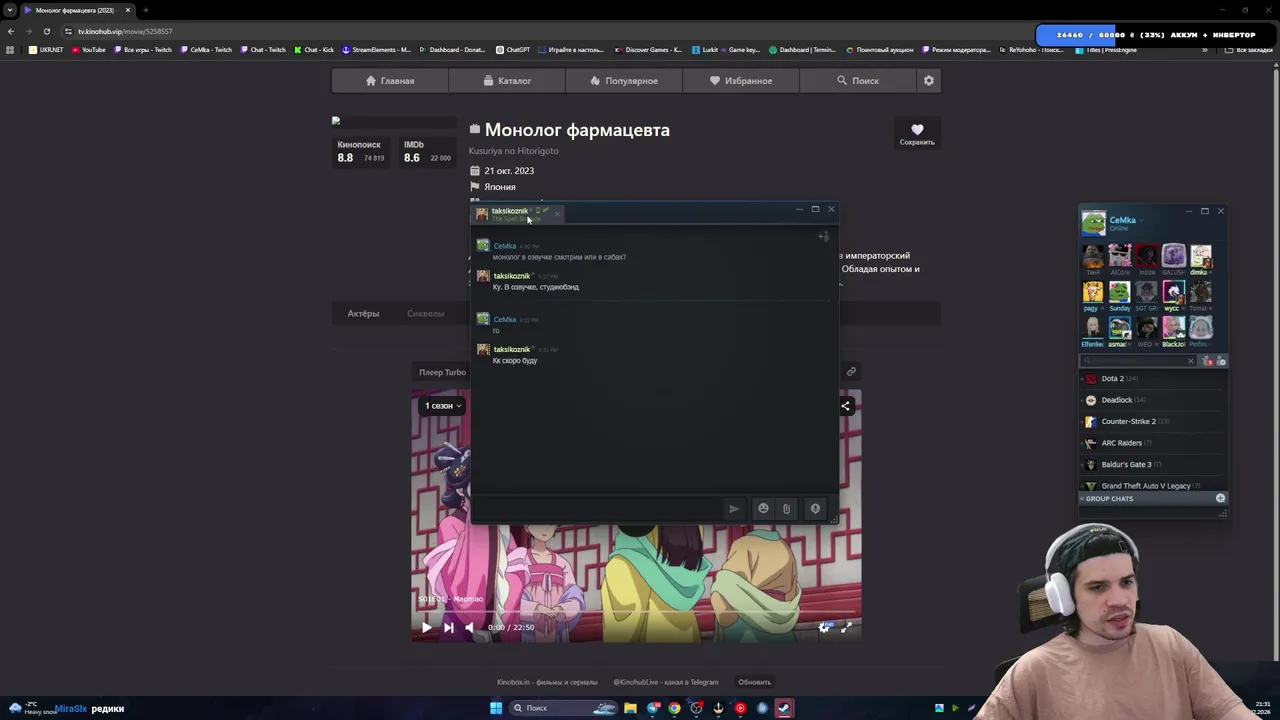This screenshot has width=1280, height=720.
Task: Click the Сохранить heart button
Action: [x=917, y=133]
